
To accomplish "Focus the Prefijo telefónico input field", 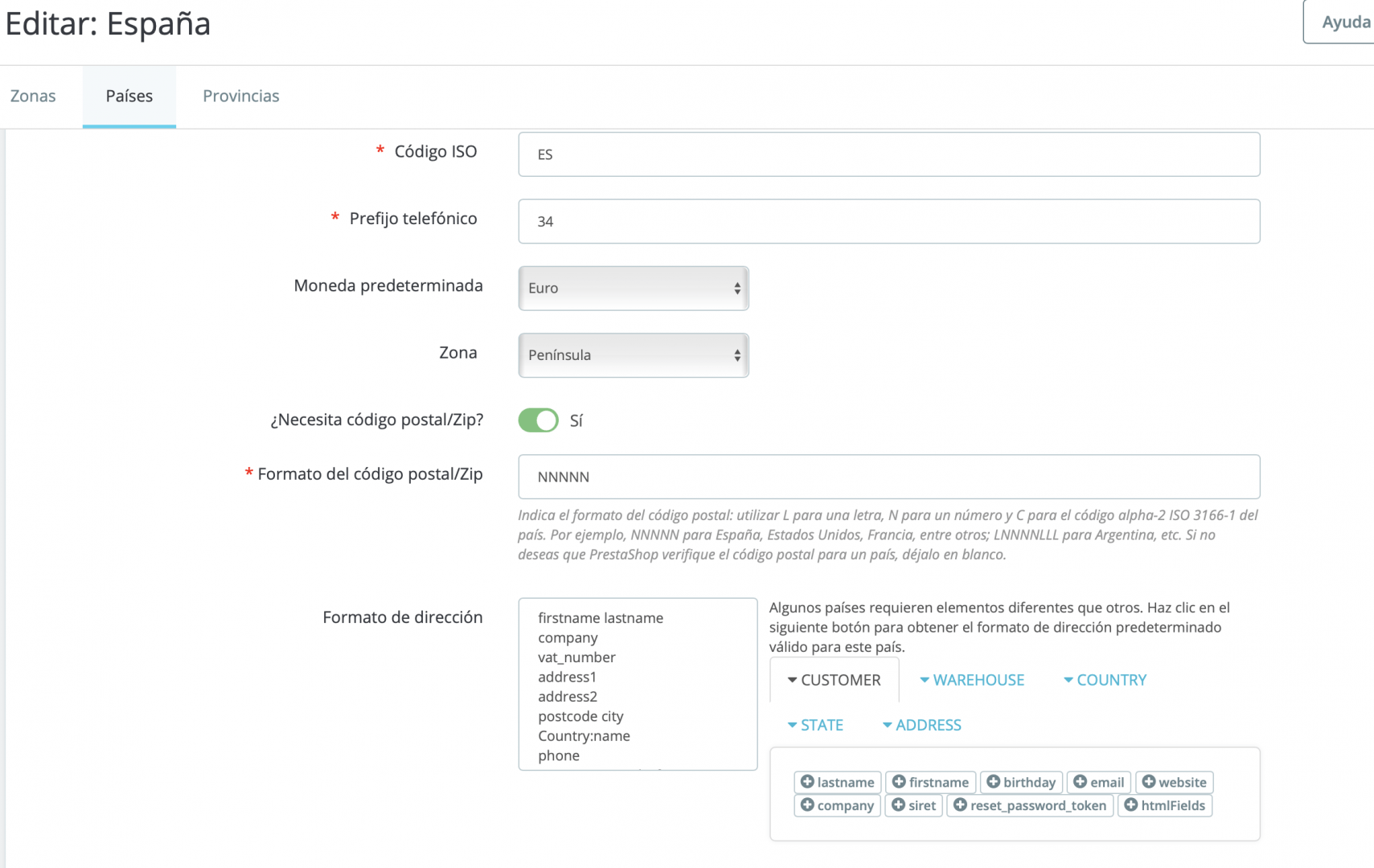I will point(889,221).
